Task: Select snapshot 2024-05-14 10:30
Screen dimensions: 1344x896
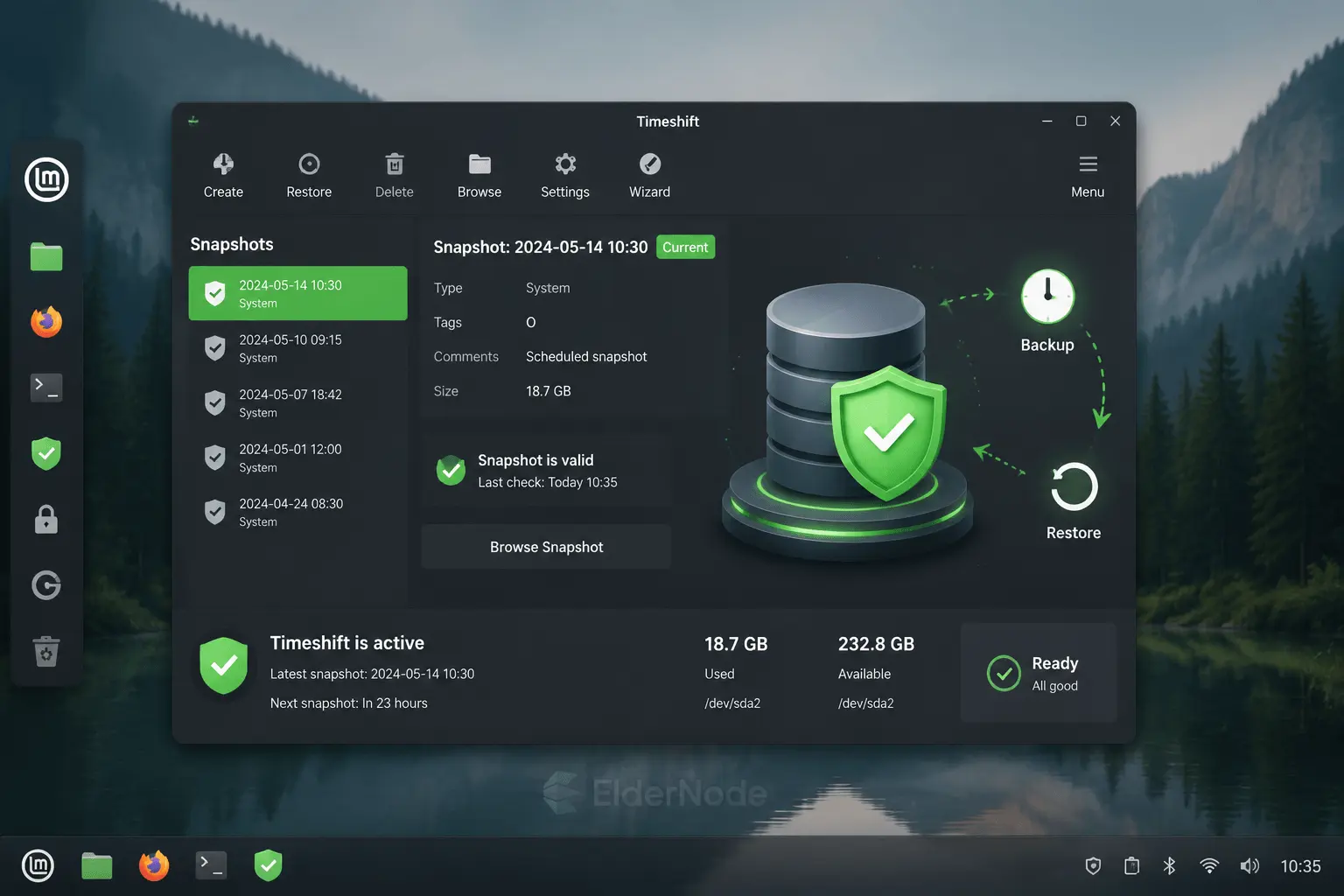Action: (297, 293)
